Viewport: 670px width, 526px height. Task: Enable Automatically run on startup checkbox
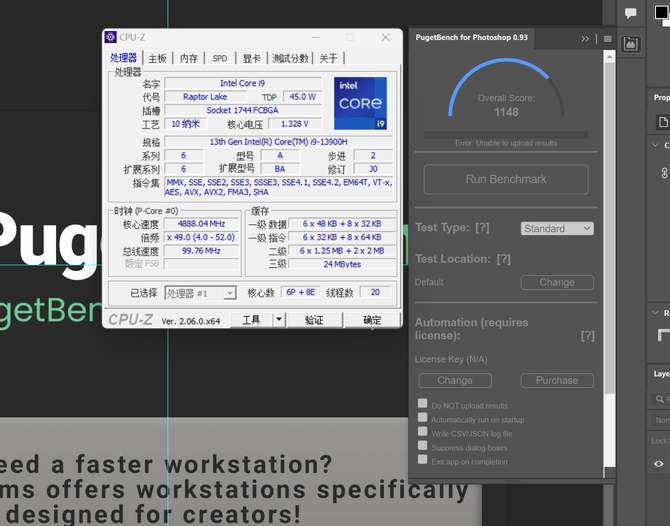pos(423,417)
